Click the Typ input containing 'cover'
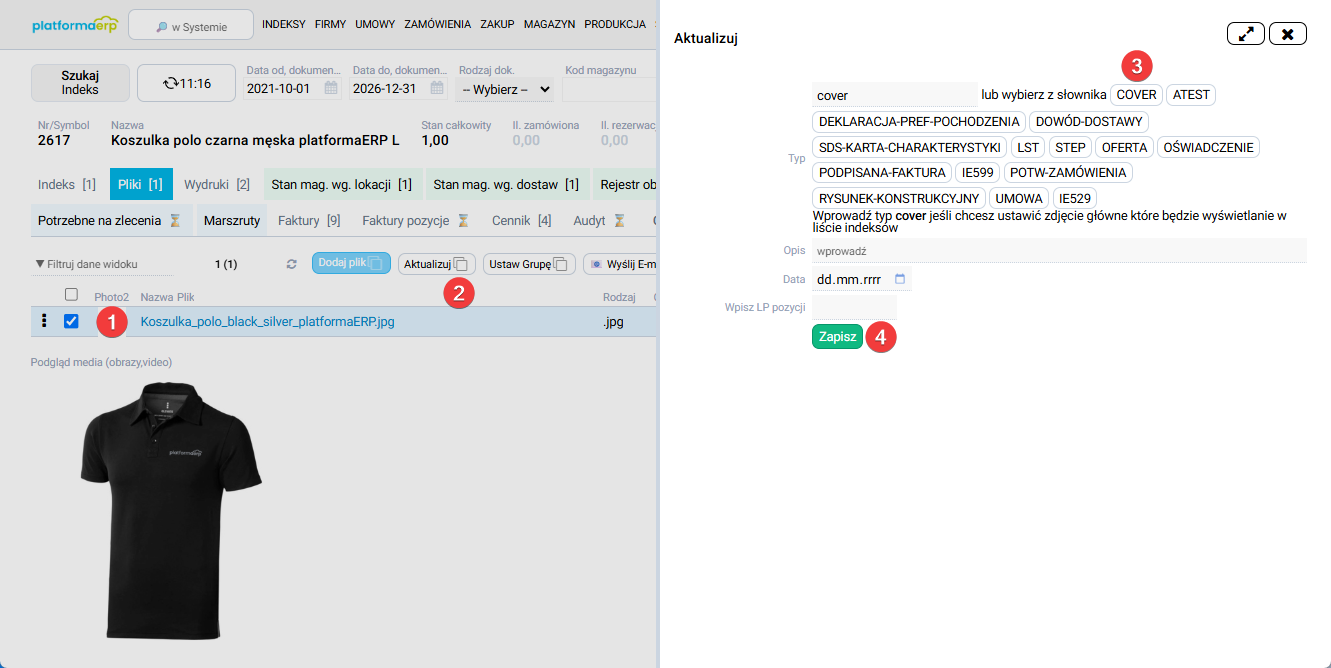 894,95
